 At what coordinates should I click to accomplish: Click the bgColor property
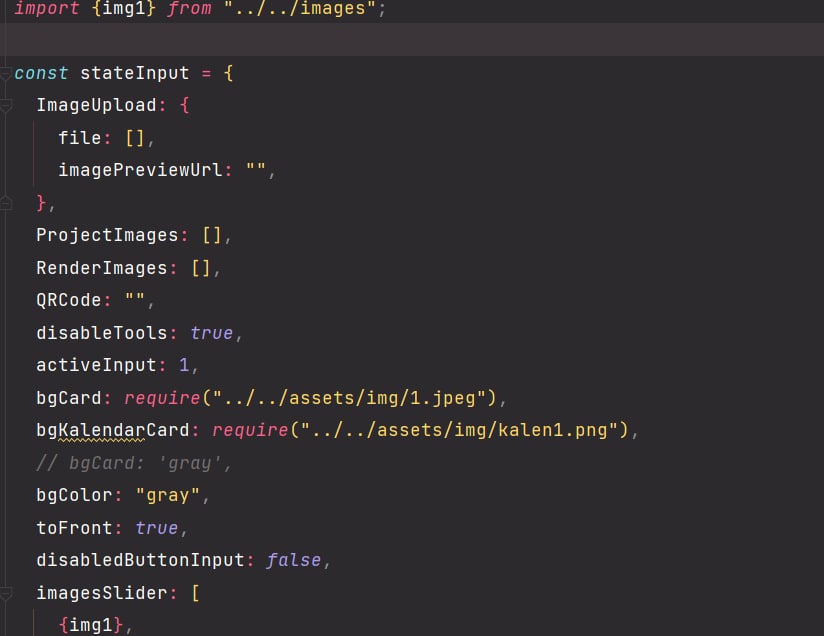74,495
